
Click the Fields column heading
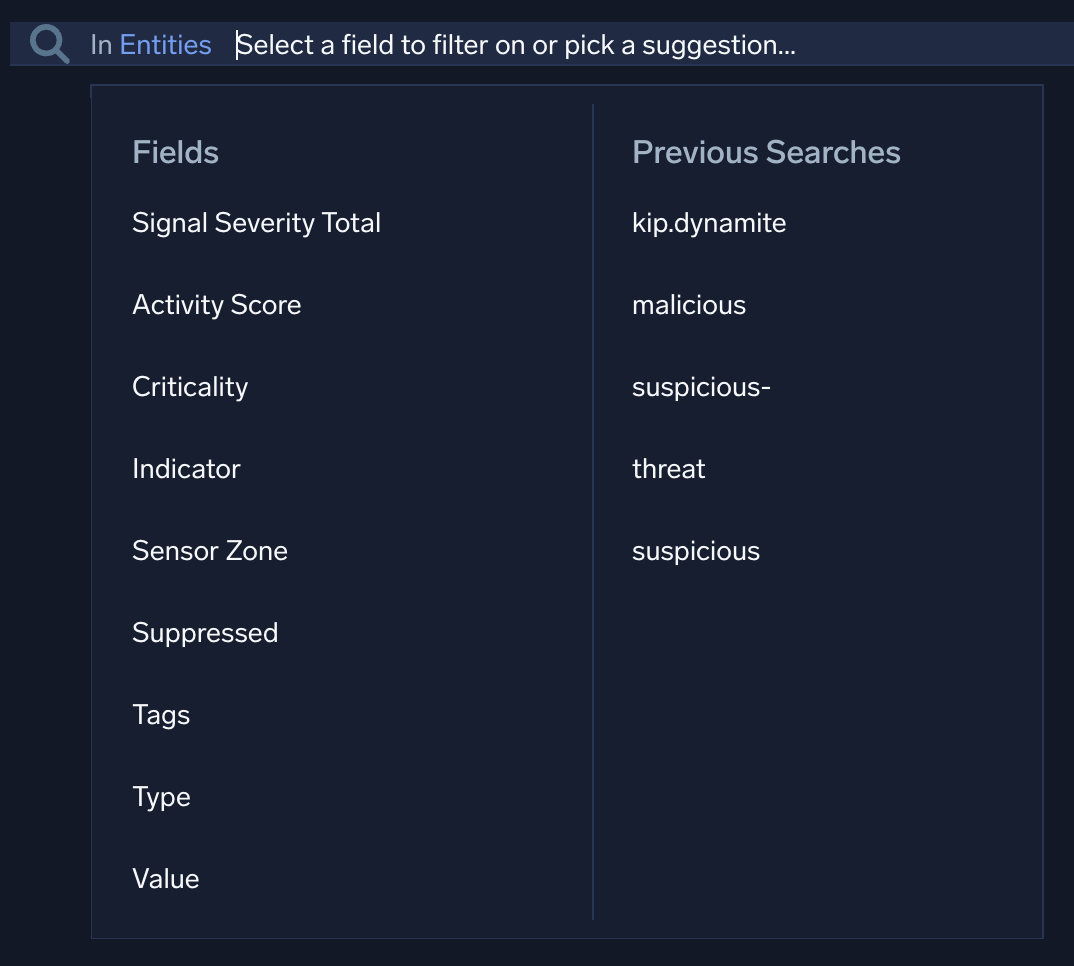coord(175,151)
